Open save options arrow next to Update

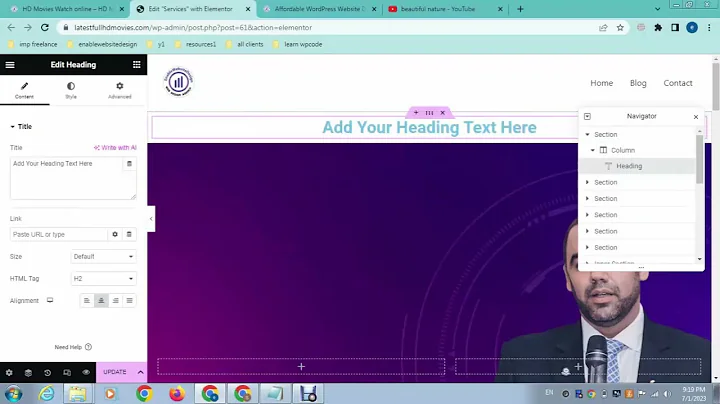tap(141, 372)
